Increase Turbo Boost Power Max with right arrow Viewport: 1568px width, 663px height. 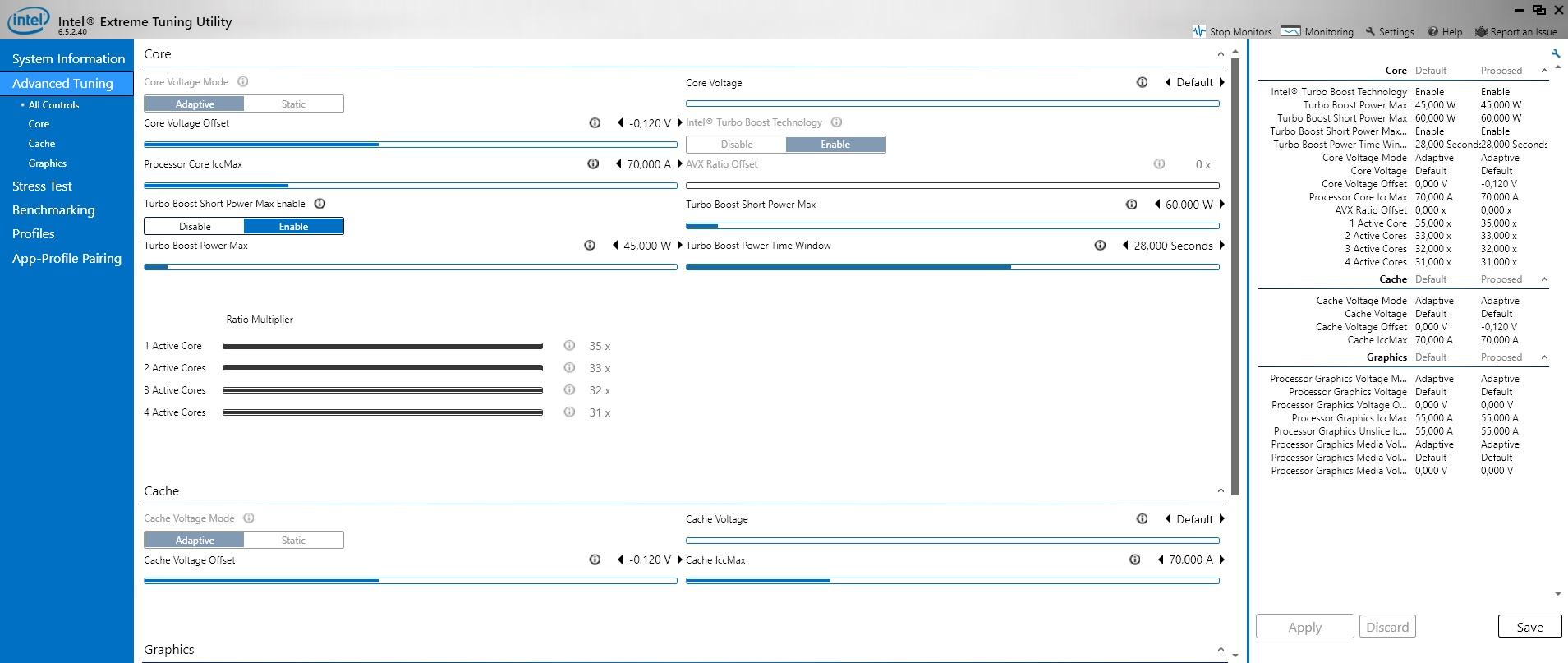tap(679, 246)
